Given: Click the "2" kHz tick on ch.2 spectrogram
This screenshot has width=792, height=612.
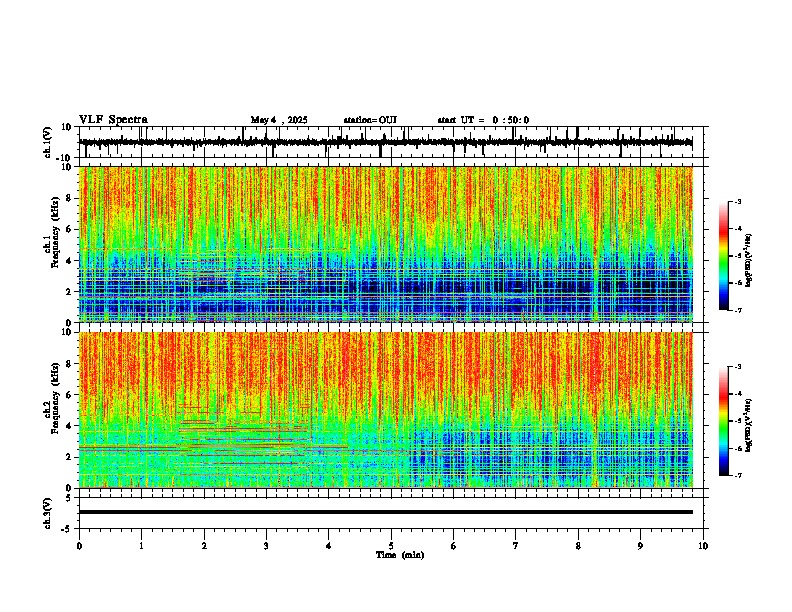Looking at the screenshot, I should pyautogui.click(x=69, y=457).
